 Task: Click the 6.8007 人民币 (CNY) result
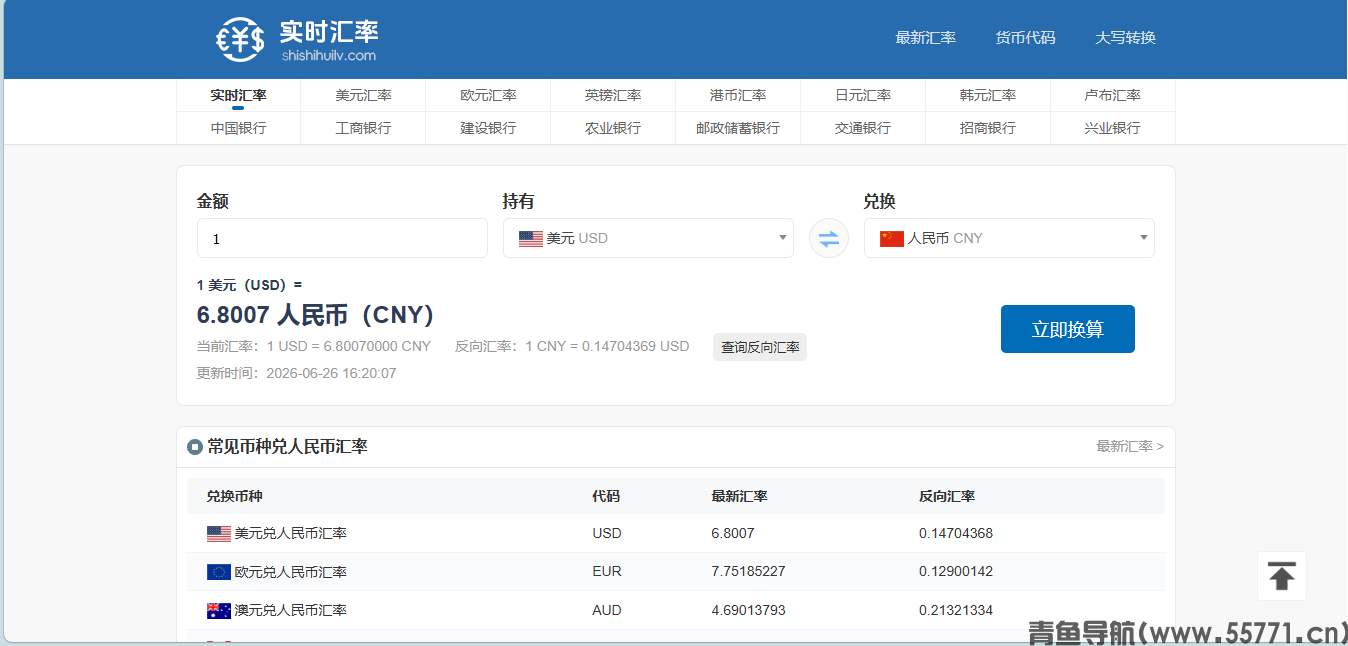[x=316, y=315]
